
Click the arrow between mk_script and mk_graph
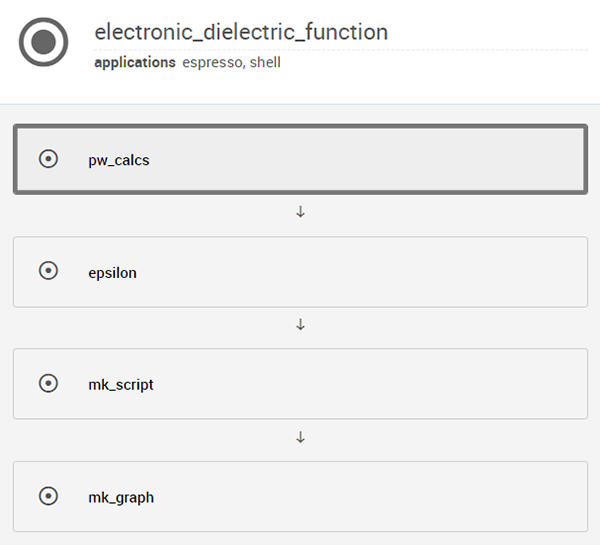tap(300, 437)
